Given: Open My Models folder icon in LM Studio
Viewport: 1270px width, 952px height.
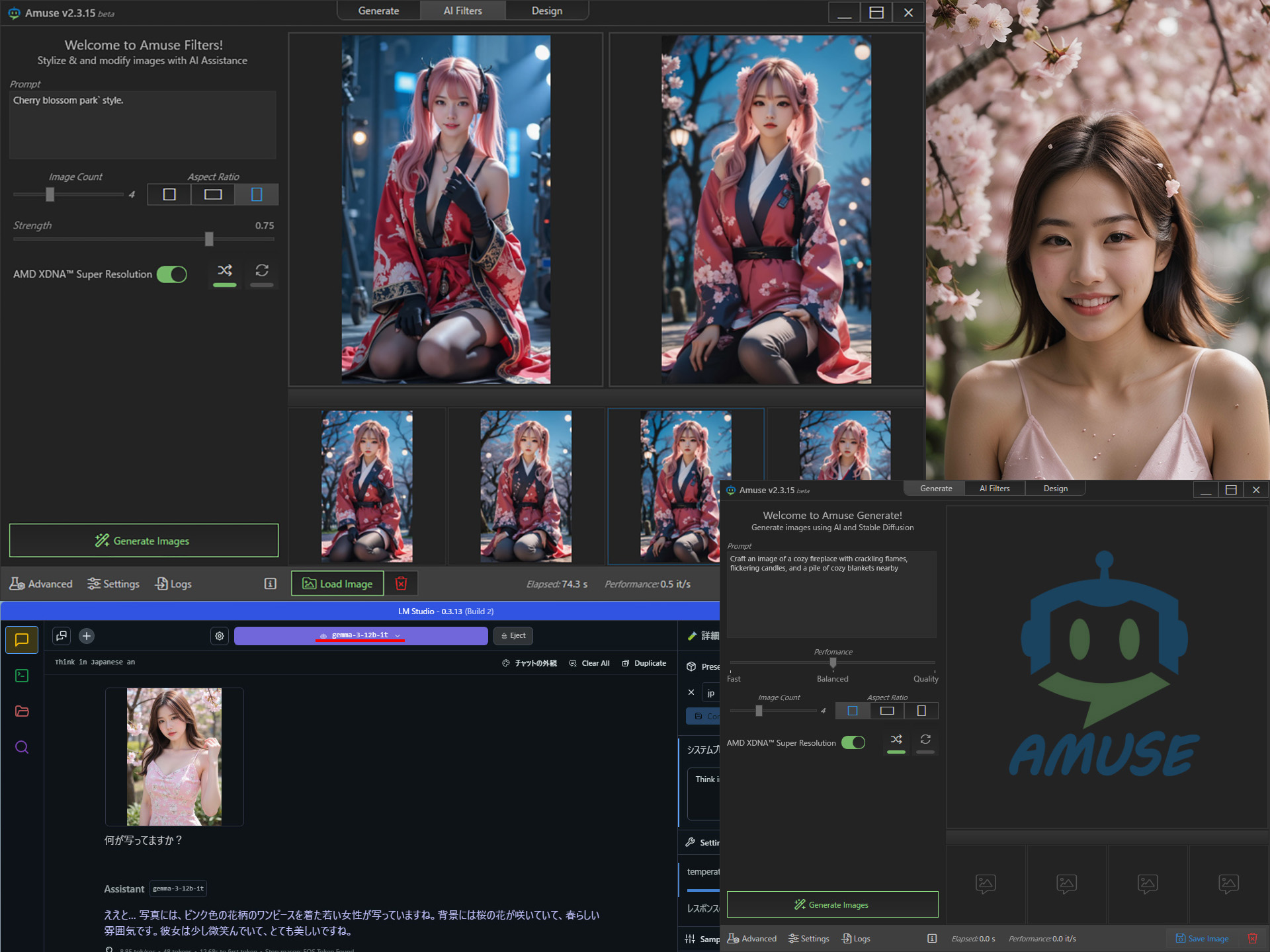Looking at the screenshot, I should [22, 711].
